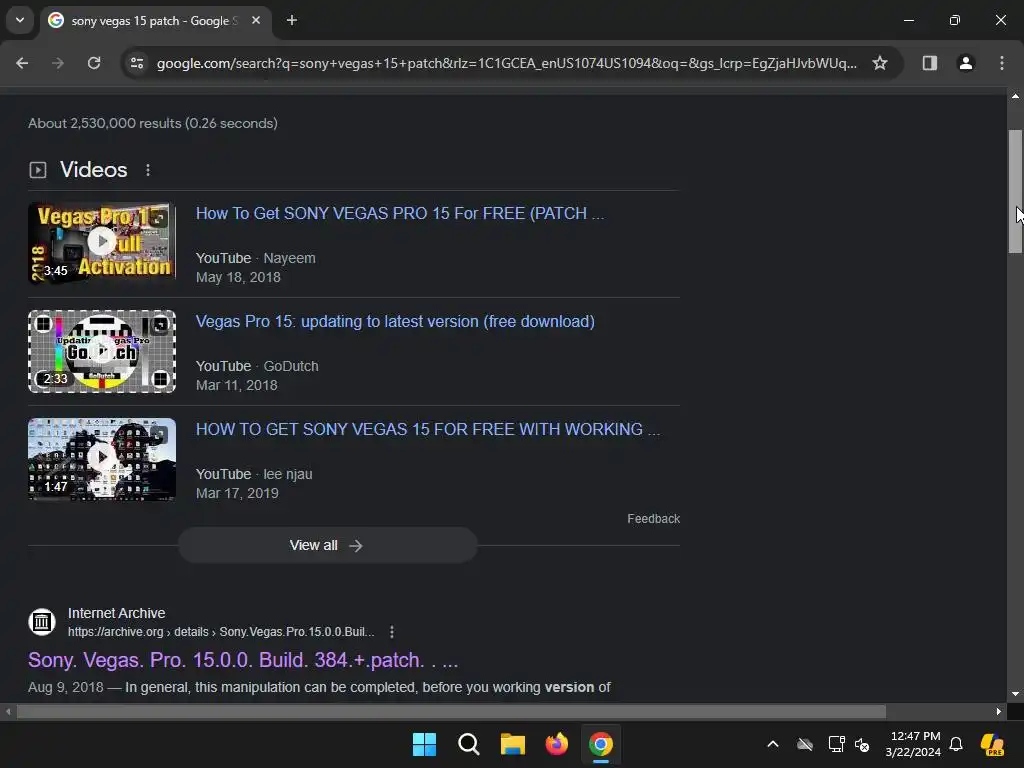Screen dimensions: 1024x768
Task: Open the Internet Archive result options menu
Action: [391, 632]
